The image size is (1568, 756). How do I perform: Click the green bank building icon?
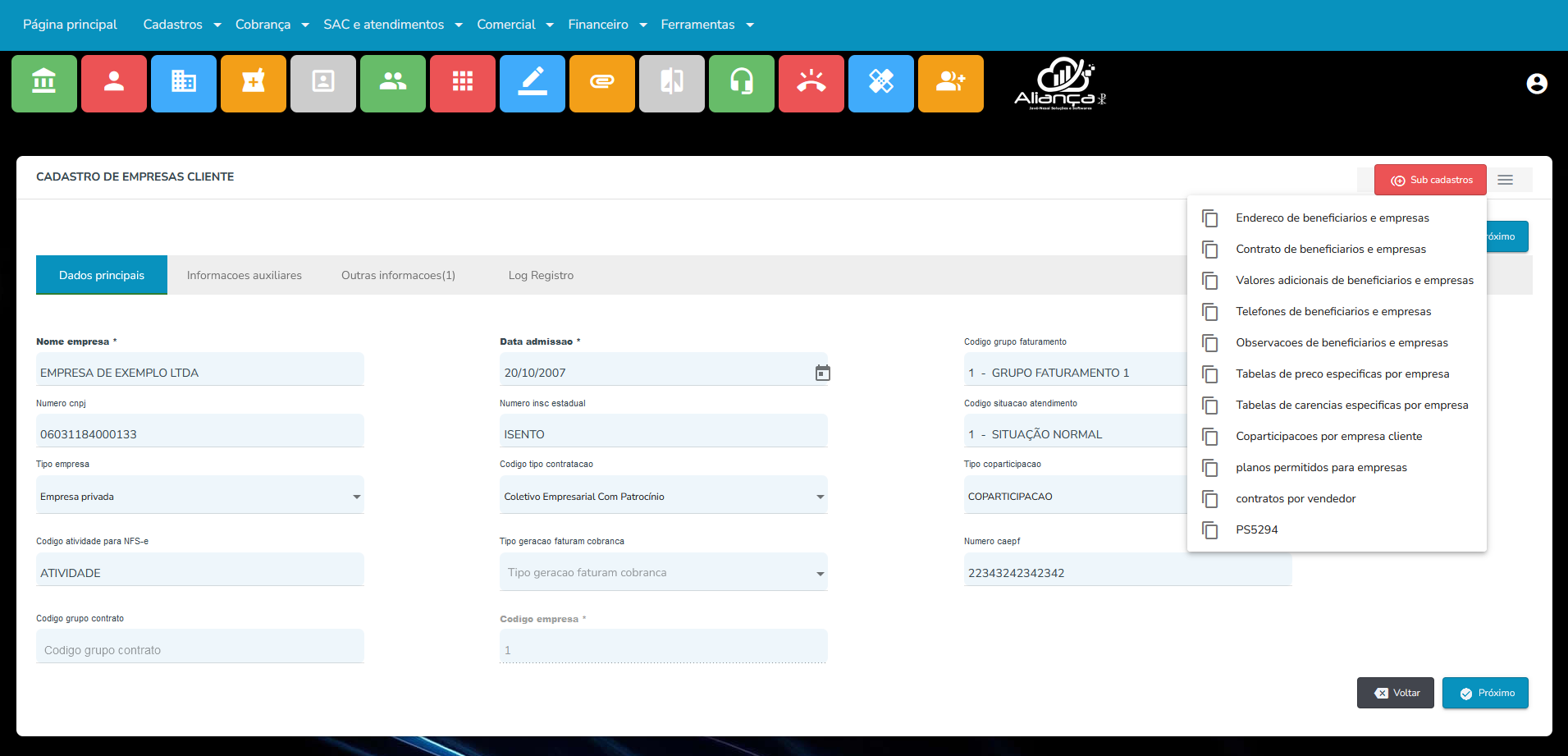(44, 83)
